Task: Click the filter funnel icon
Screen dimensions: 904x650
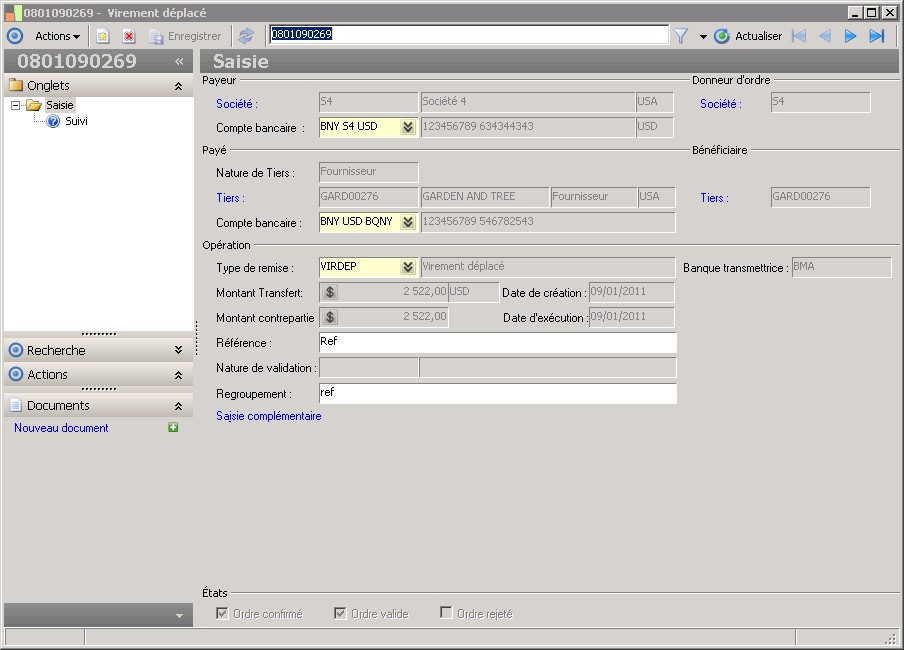Action: [x=681, y=36]
